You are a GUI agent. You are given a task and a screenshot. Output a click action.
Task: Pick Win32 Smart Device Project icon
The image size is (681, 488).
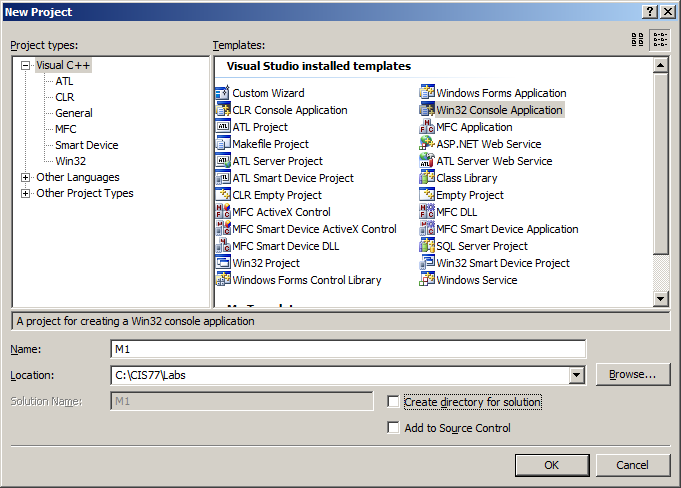pos(427,263)
